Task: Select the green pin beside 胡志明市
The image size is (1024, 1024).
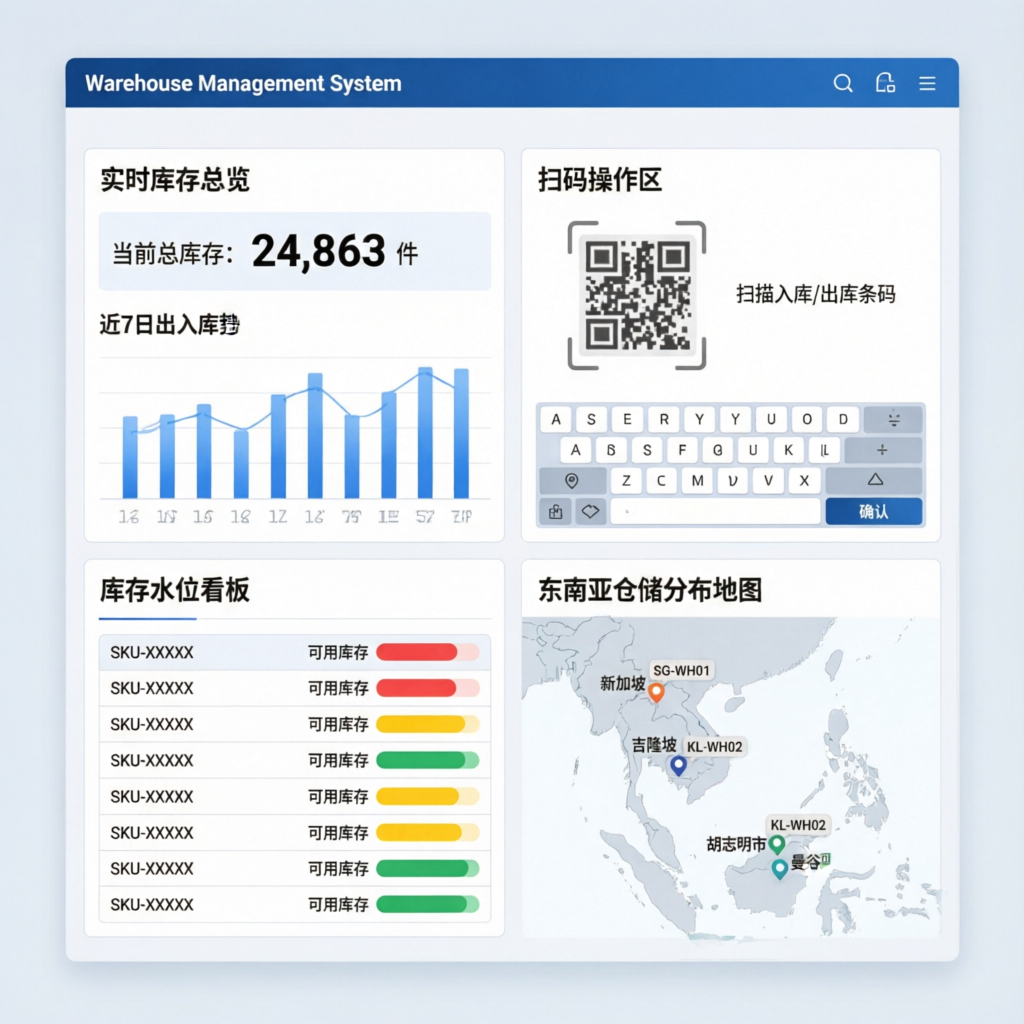Action: (x=776, y=844)
